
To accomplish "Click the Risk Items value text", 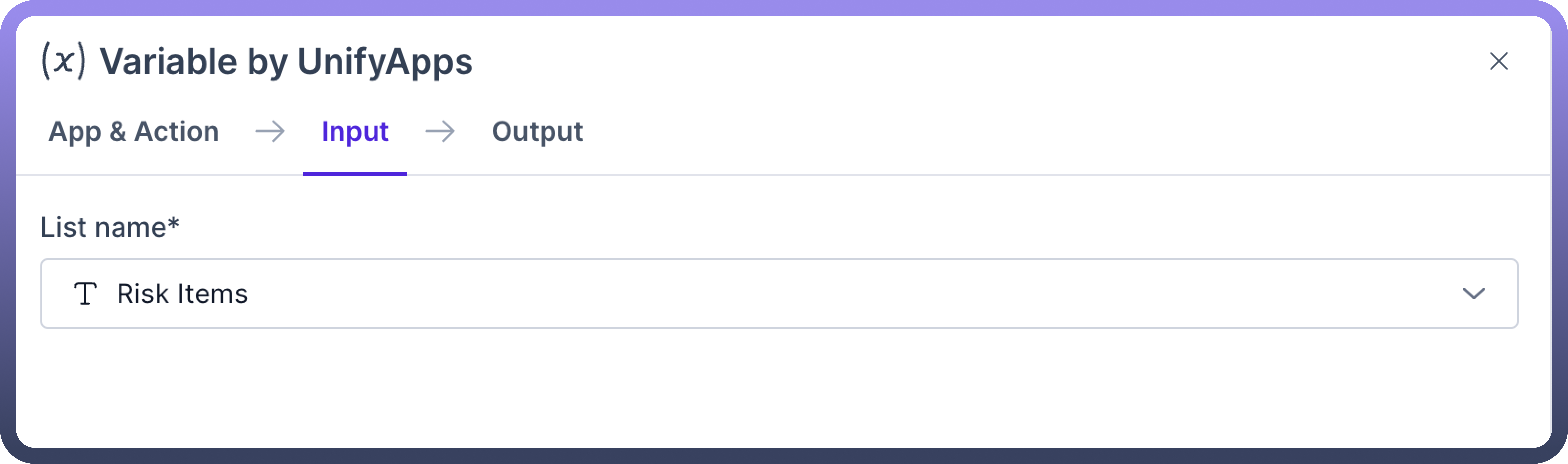I will pyautogui.click(x=182, y=294).
